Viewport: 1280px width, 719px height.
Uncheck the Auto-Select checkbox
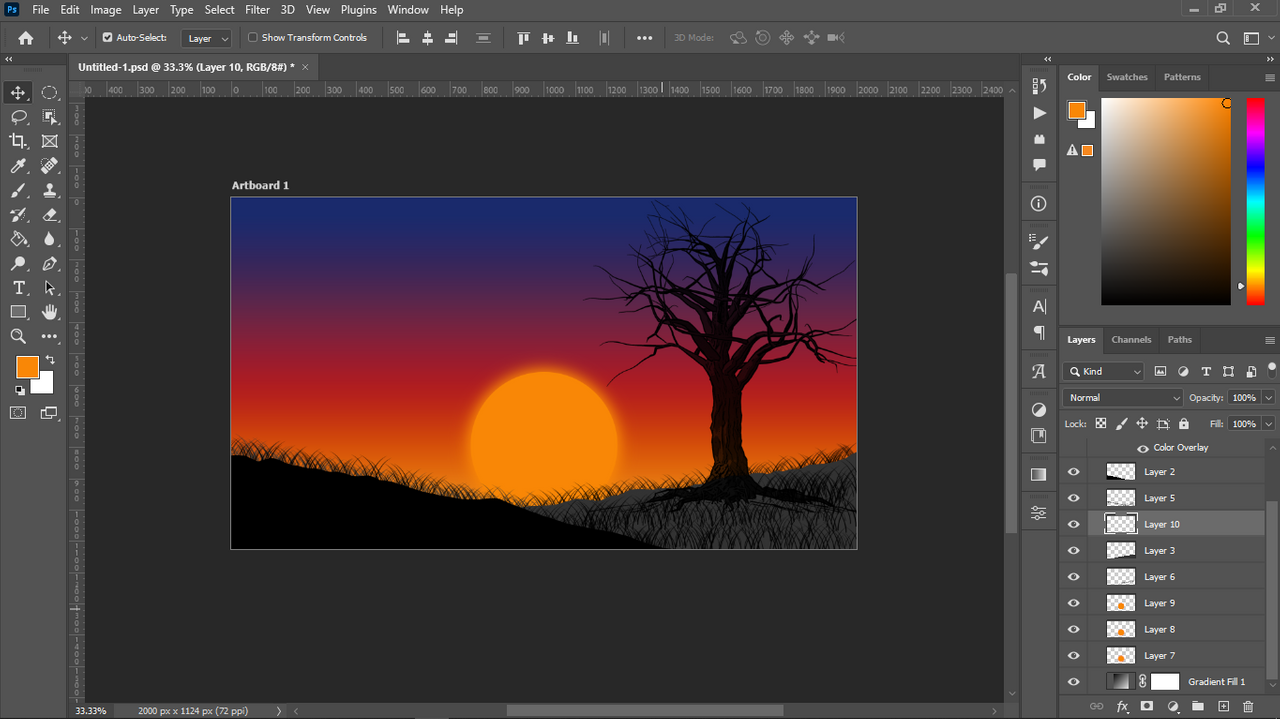[x=108, y=38]
